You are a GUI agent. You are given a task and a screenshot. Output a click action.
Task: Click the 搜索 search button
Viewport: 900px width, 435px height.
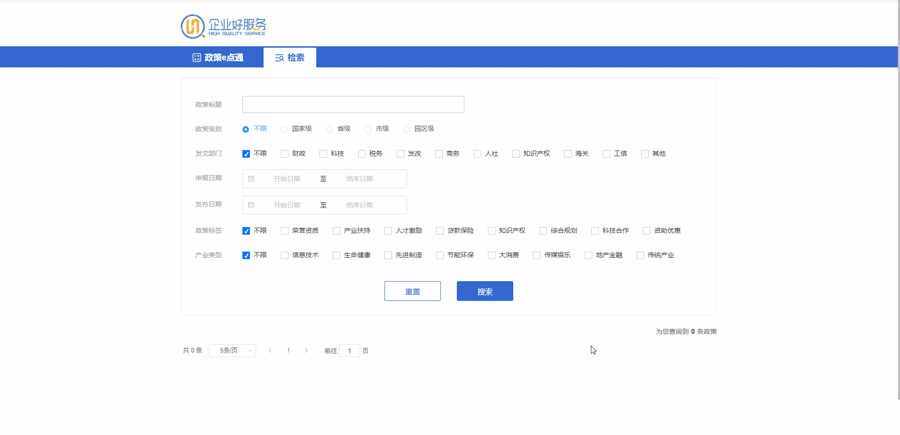click(x=485, y=291)
